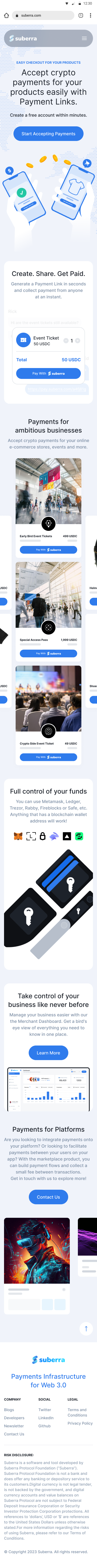
Task: Open the Terms and Conditions footer link
Action: [77, 1412]
